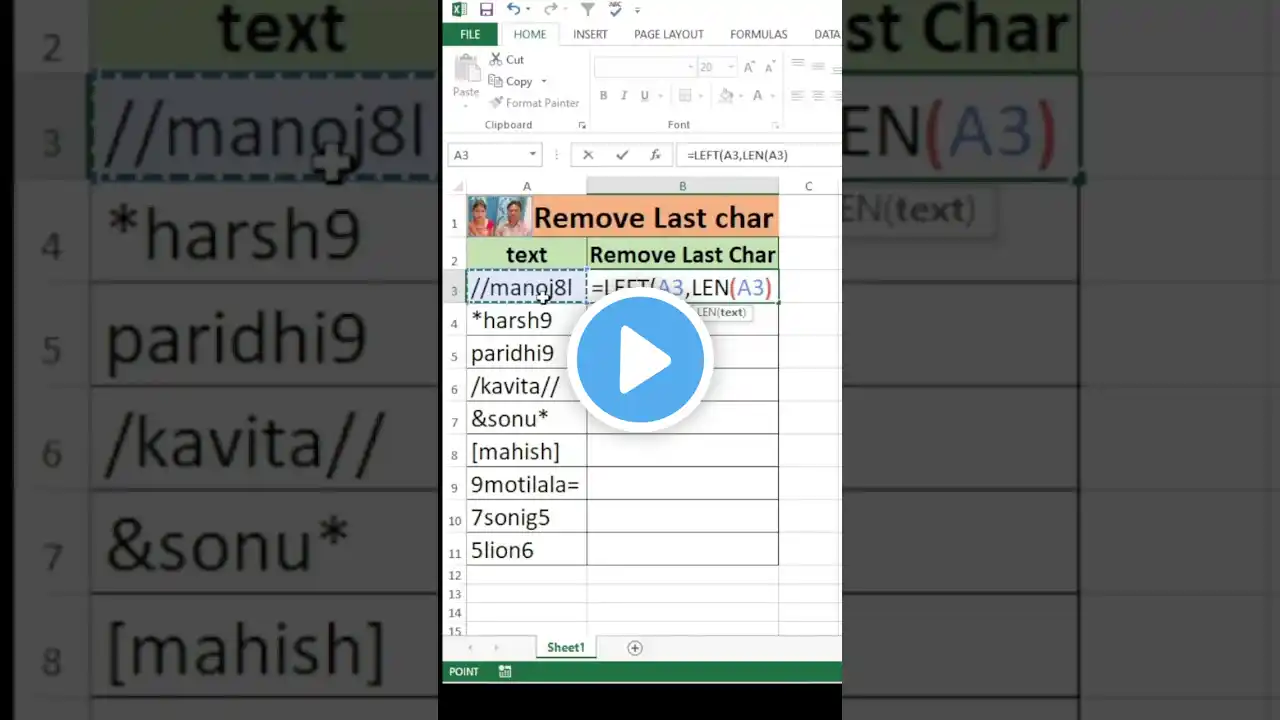This screenshot has height=720, width=1280.
Task: Select the Filter icon in quick access toolbar
Action: pyautogui.click(x=587, y=9)
